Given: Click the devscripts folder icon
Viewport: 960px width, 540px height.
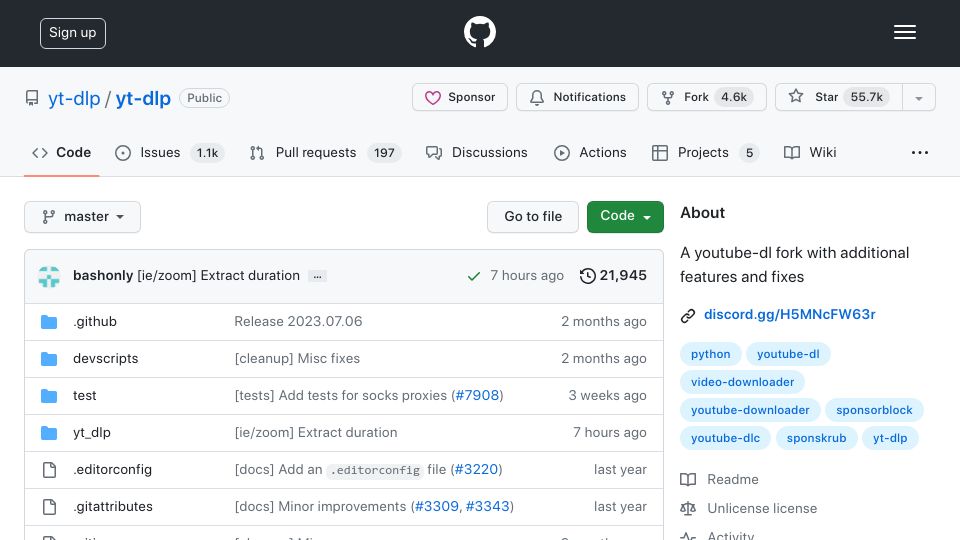Looking at the screenshot, I should (x=49, y=359).
